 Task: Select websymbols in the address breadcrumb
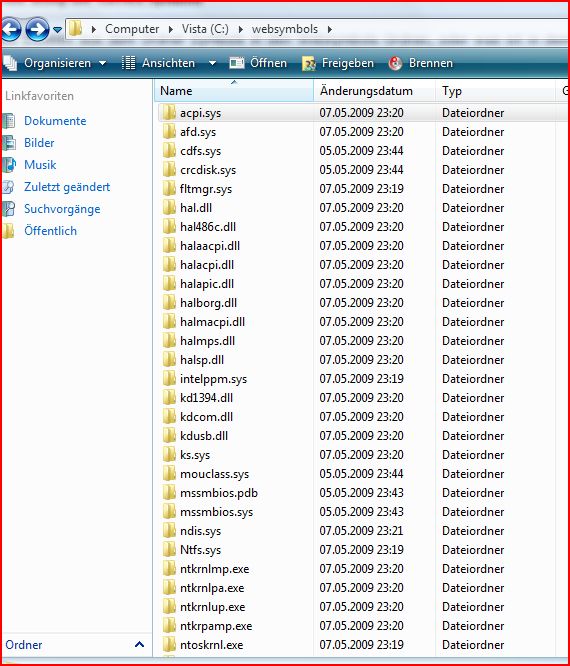(x=285, y=29)
